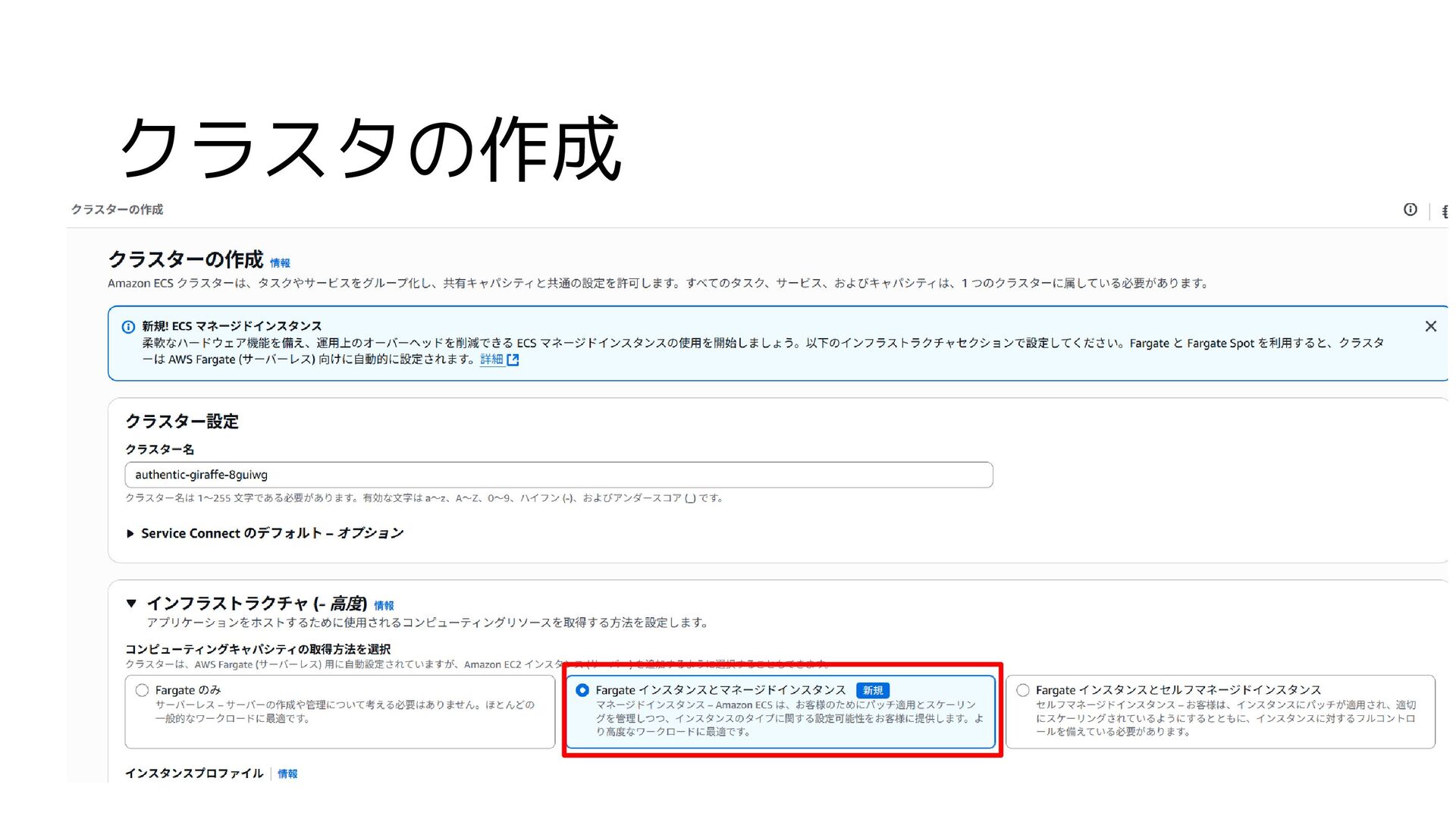
Task: Click the クラスター設定 section heading
Action: 182,422
